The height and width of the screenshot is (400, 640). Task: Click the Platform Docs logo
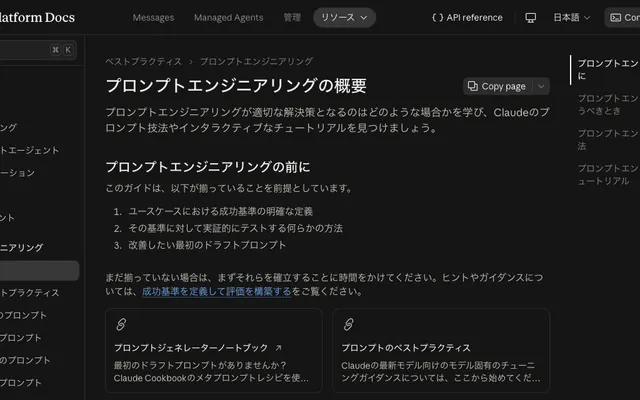click(x=37, y=18)
